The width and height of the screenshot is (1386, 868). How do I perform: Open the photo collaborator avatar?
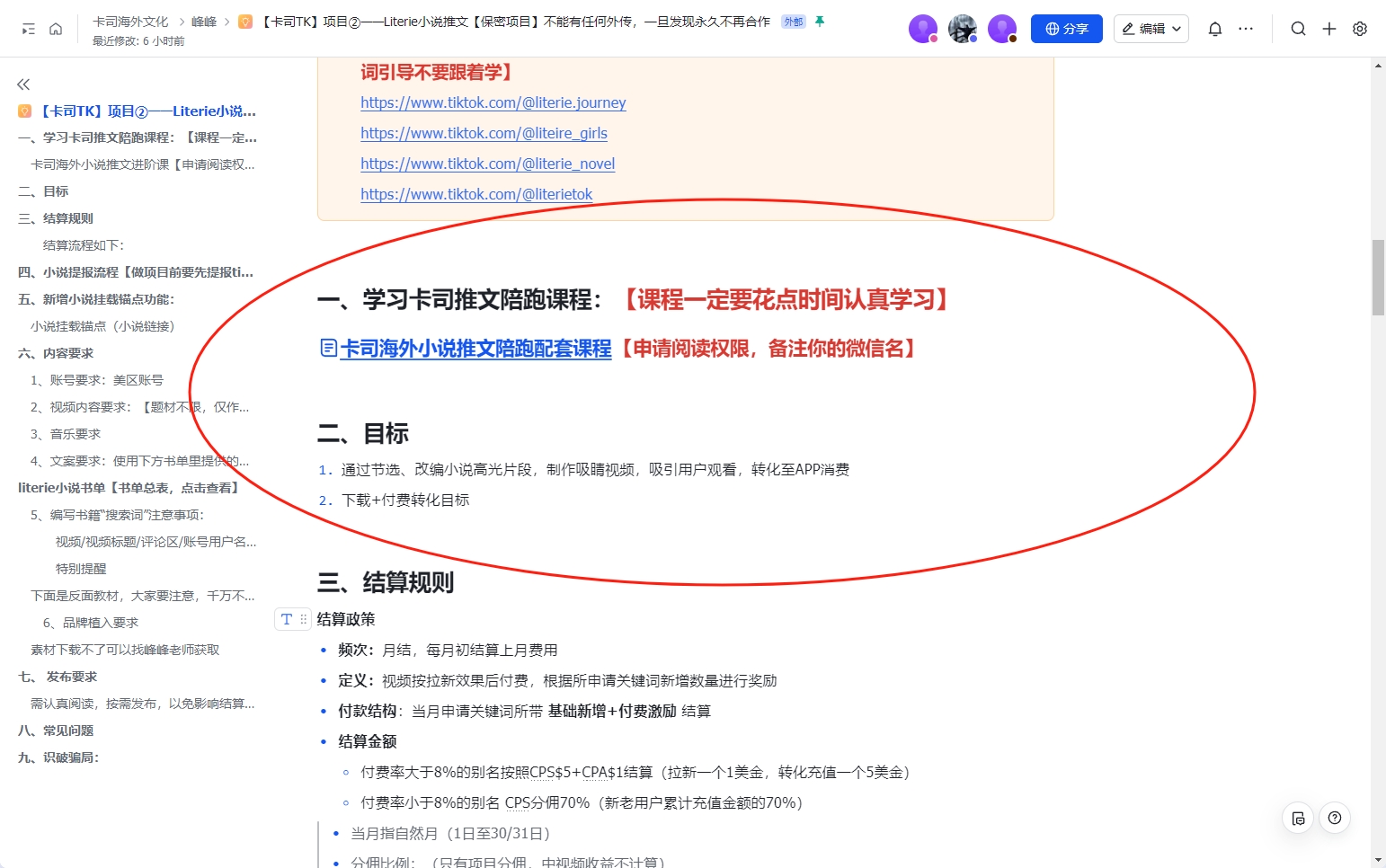click(x=963, y=29)
